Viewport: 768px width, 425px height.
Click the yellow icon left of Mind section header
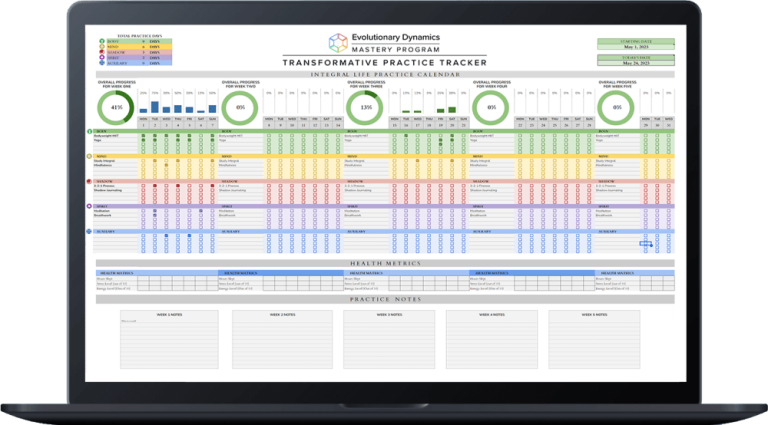click(x=89, y=156)
